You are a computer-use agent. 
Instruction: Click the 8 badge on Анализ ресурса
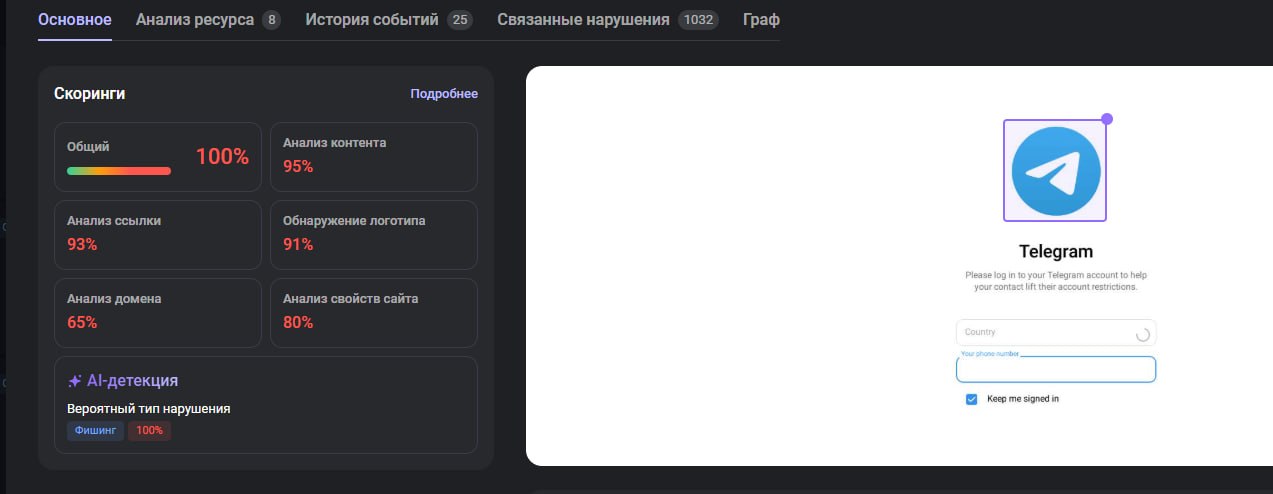coord(271,20)
